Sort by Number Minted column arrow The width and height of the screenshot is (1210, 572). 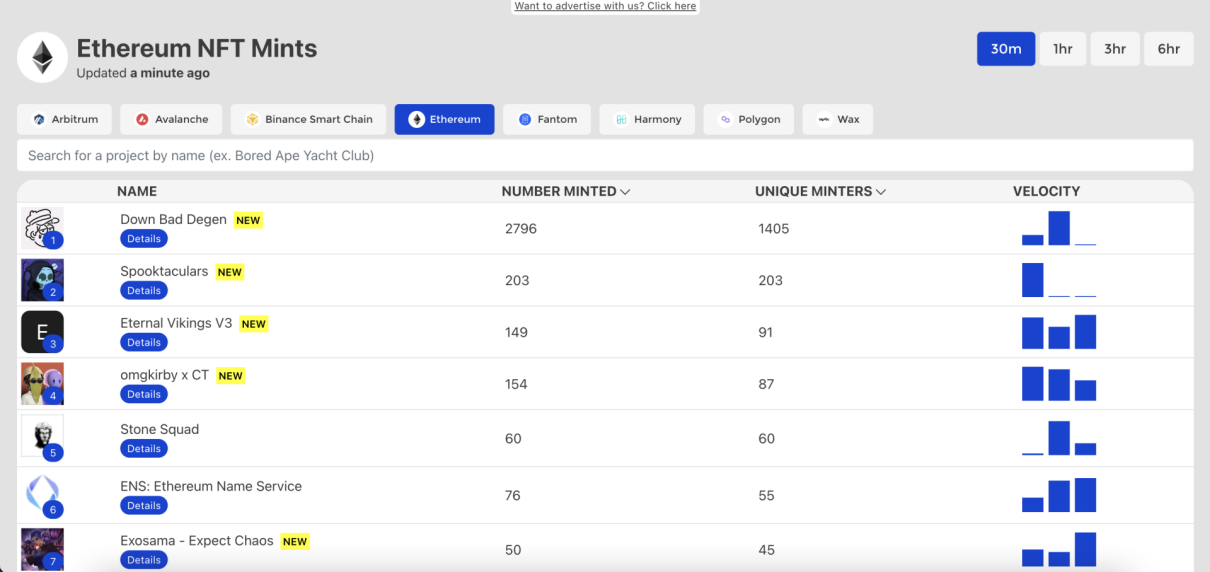tap(625, 192)
